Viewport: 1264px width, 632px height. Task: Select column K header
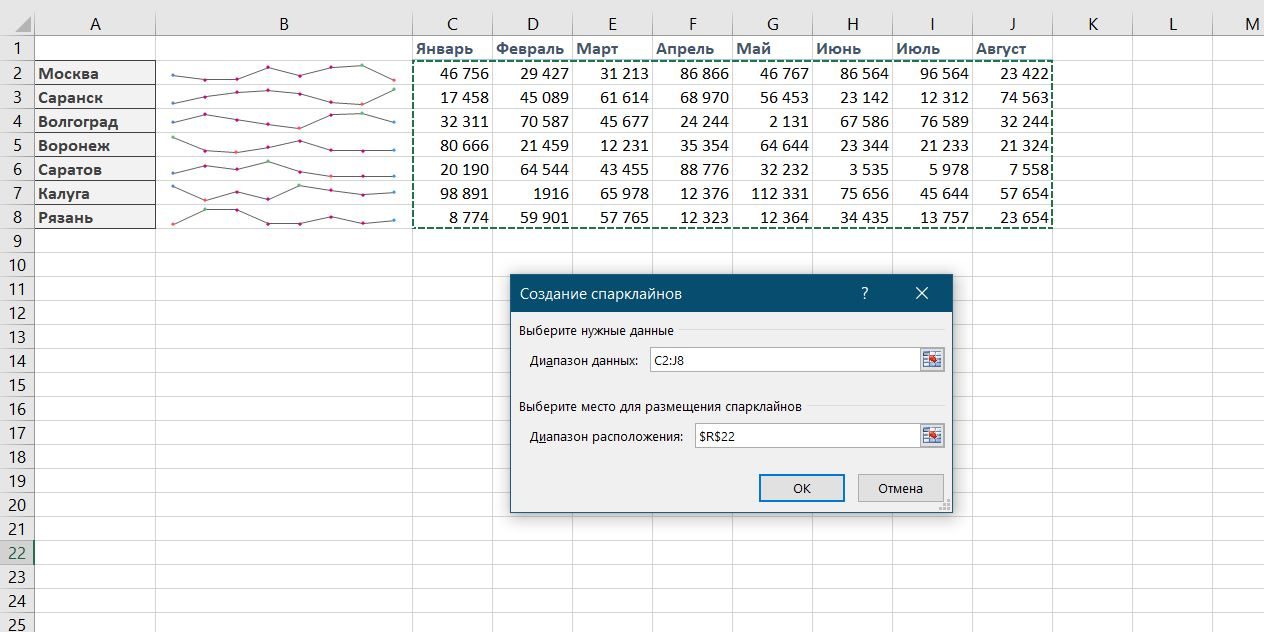pyautogui.click(x=1092, y=24)
